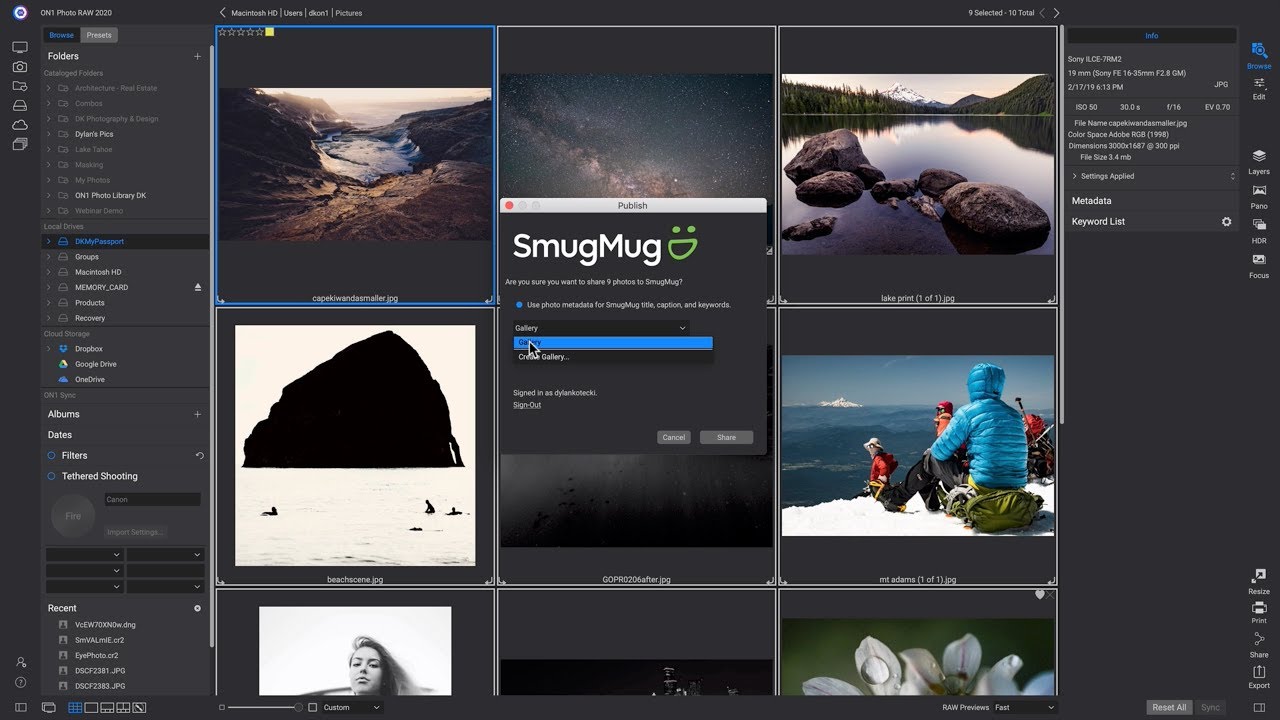Image resolution: width=1280 pixels, height=720 pixels.
Task: Open the albums stack icon in left strip
Action: (20, 144)
